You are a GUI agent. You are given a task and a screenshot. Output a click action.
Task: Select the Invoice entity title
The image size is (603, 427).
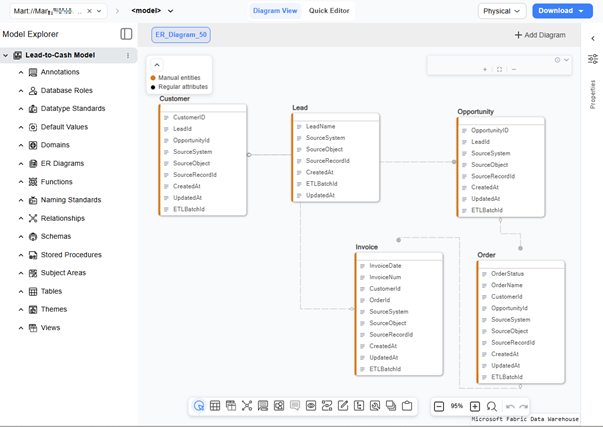[366, 247]
